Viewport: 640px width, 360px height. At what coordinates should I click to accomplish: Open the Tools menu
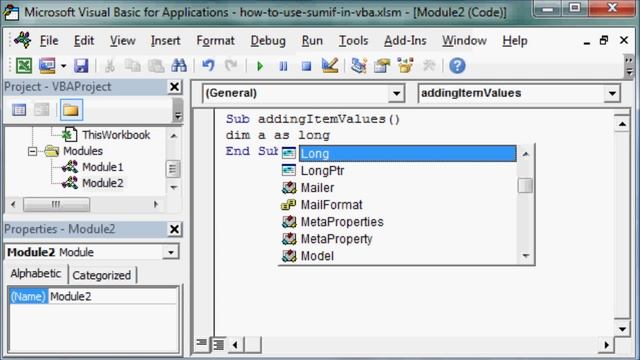click(353, 40)
